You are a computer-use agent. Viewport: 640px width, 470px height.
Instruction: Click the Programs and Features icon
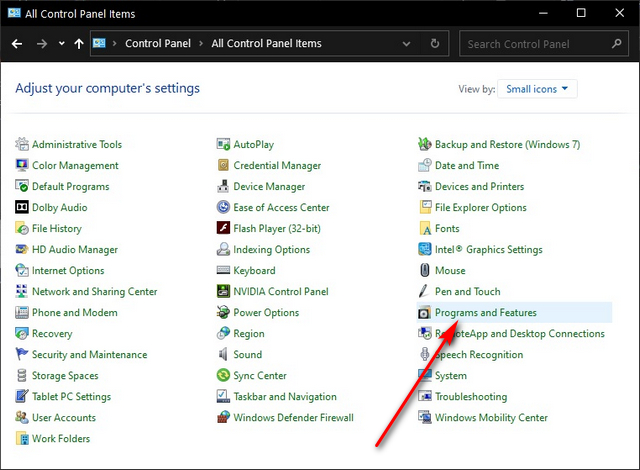426,313
